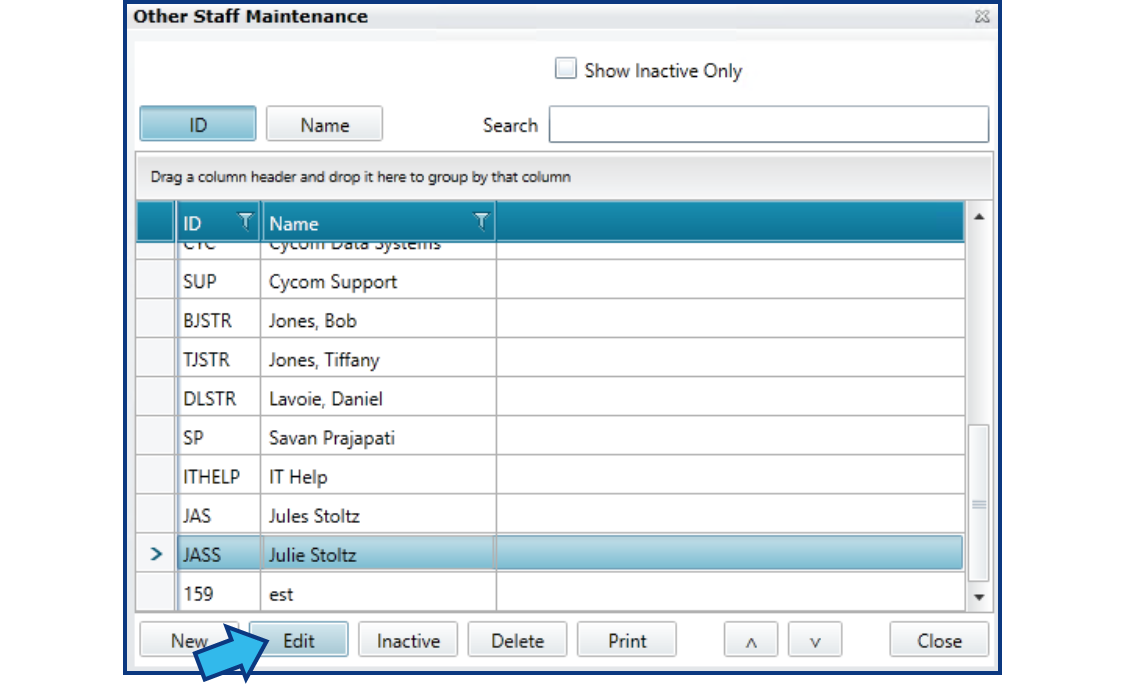The height and width of the screenshot is (684, 1124).
Task: Select the SUP row ID cell
Action: pyautogui.click(x=219, y=280)
